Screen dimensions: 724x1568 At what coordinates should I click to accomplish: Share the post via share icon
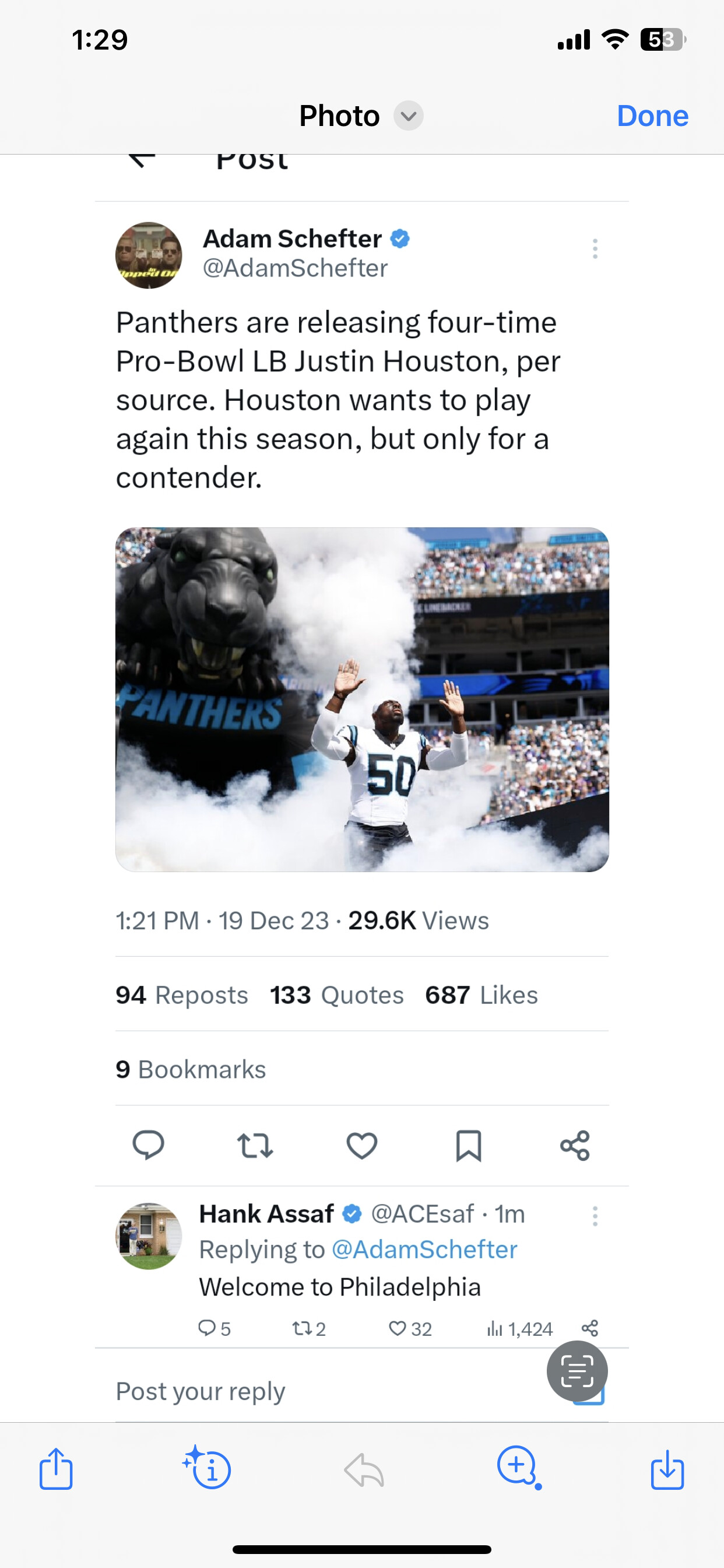(575, 1145)
